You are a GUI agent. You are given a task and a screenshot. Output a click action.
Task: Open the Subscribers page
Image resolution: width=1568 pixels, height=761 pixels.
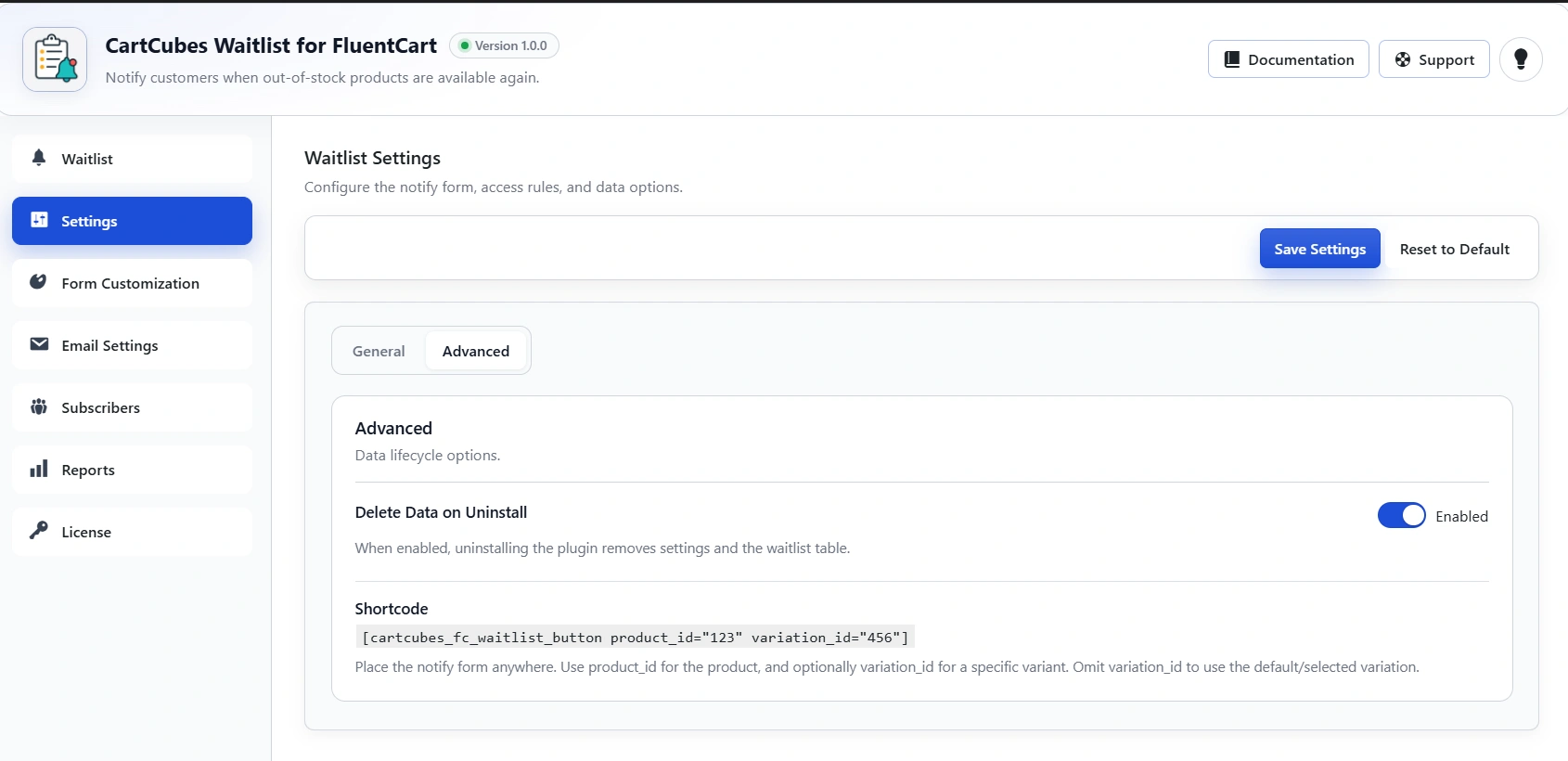[132, 407]
